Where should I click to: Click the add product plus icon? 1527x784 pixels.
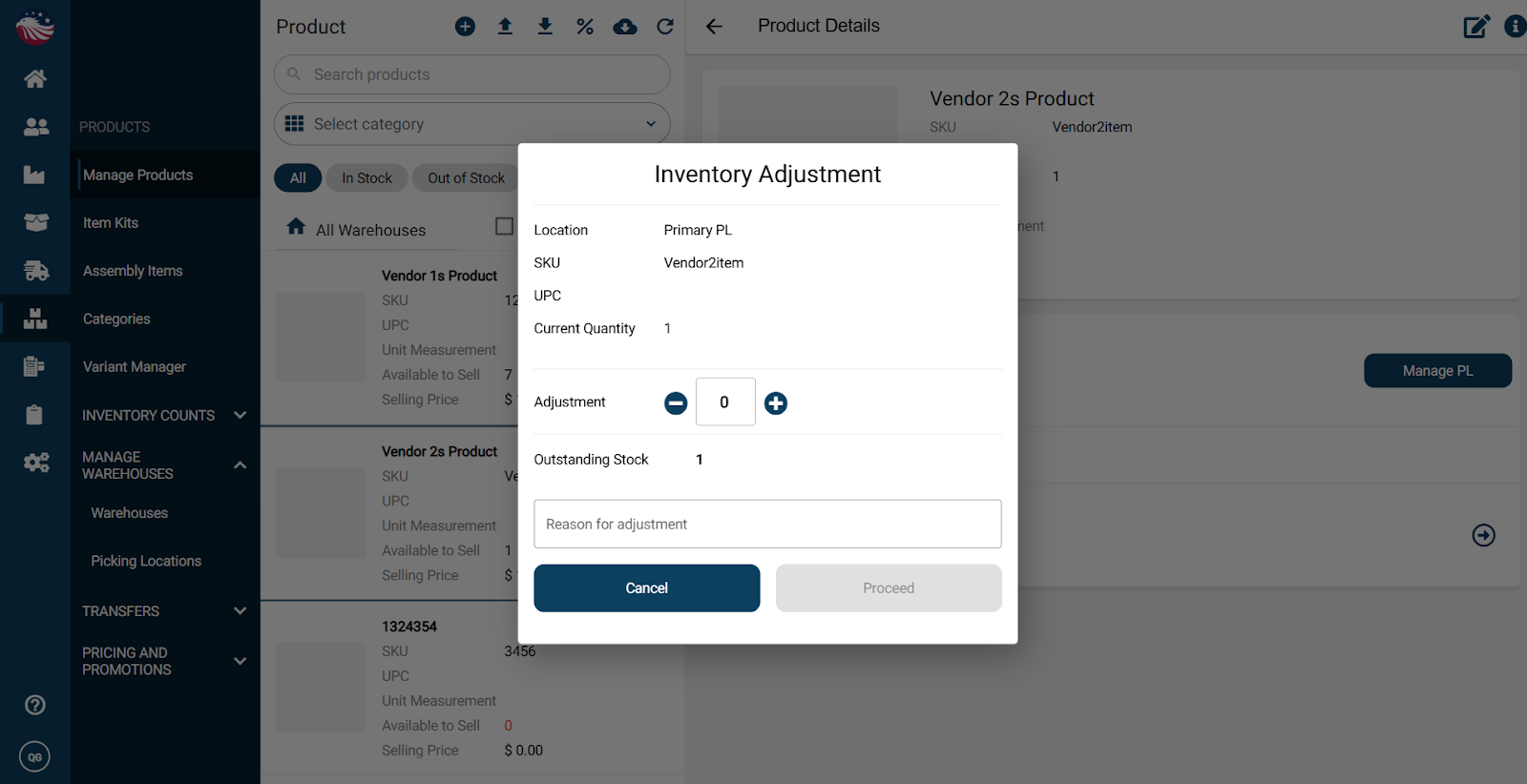click(x=465, y=27)
